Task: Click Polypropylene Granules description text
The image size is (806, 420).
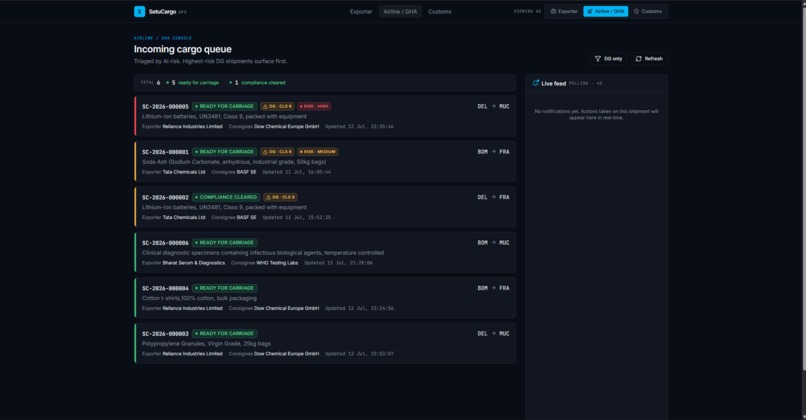Action: point(206,344)
